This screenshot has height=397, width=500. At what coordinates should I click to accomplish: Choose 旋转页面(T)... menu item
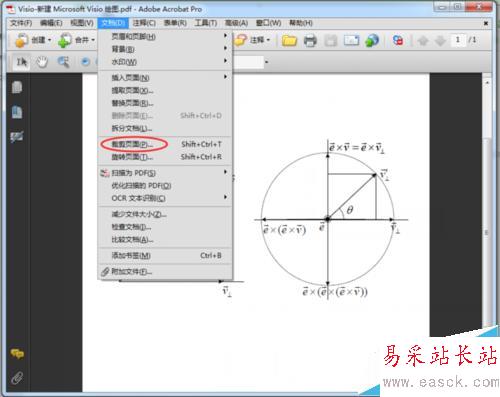(x=165, y=157)
